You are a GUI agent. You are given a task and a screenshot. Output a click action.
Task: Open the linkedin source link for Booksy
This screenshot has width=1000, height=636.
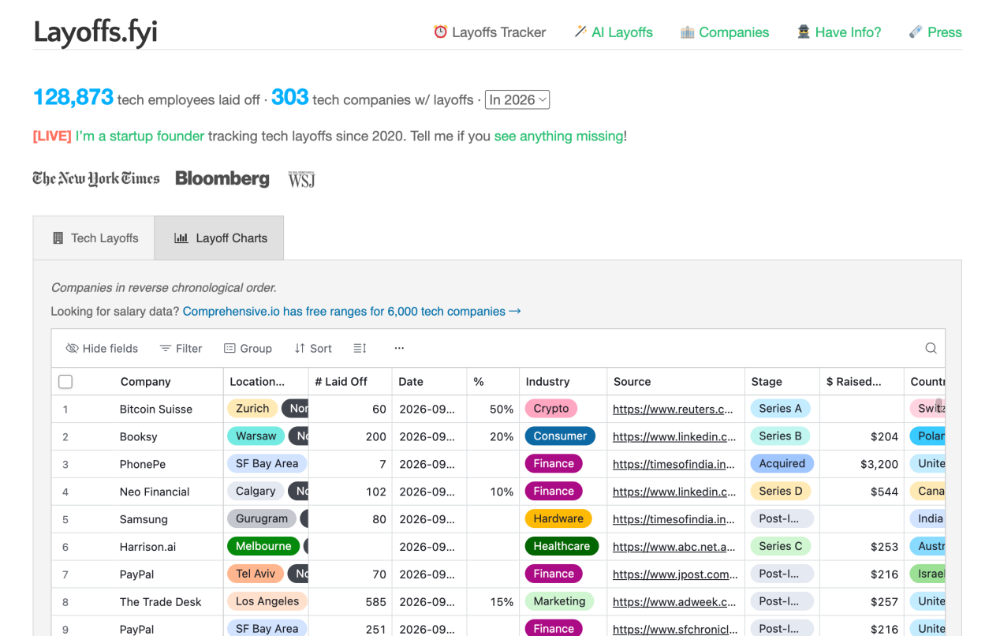[x=674, y=437]
